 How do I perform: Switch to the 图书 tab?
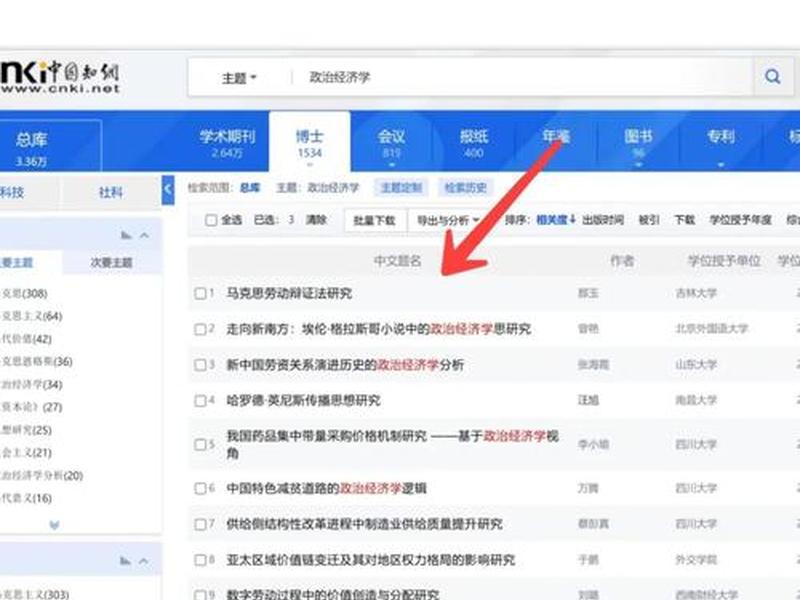tap(638, 143)
